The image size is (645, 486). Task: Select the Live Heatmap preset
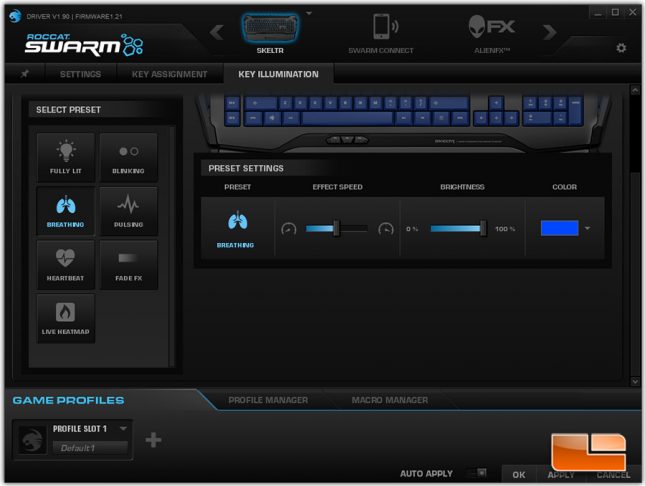(x=66, y=319)
